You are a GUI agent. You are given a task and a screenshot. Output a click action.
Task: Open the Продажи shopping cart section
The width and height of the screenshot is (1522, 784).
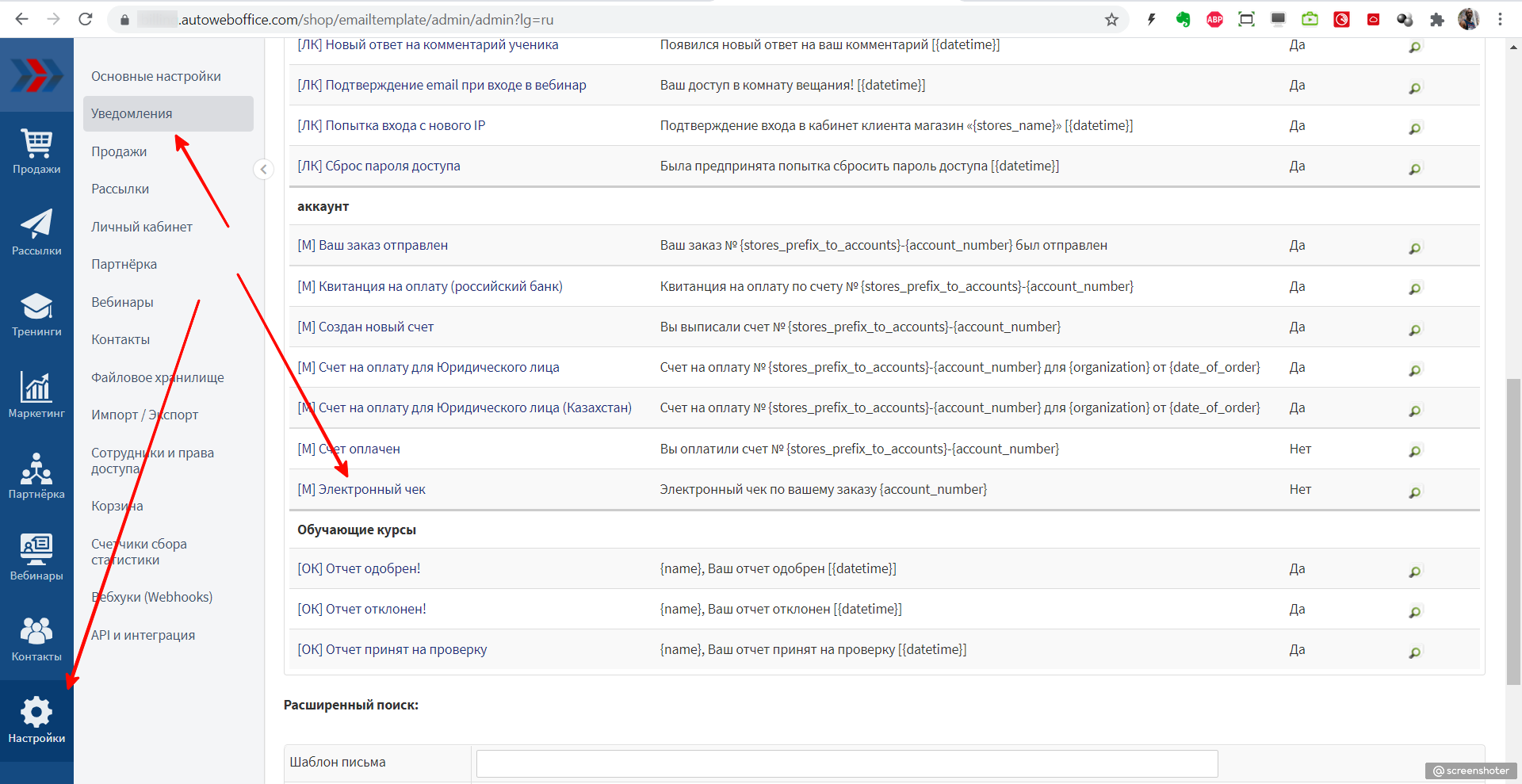point(36,151)
